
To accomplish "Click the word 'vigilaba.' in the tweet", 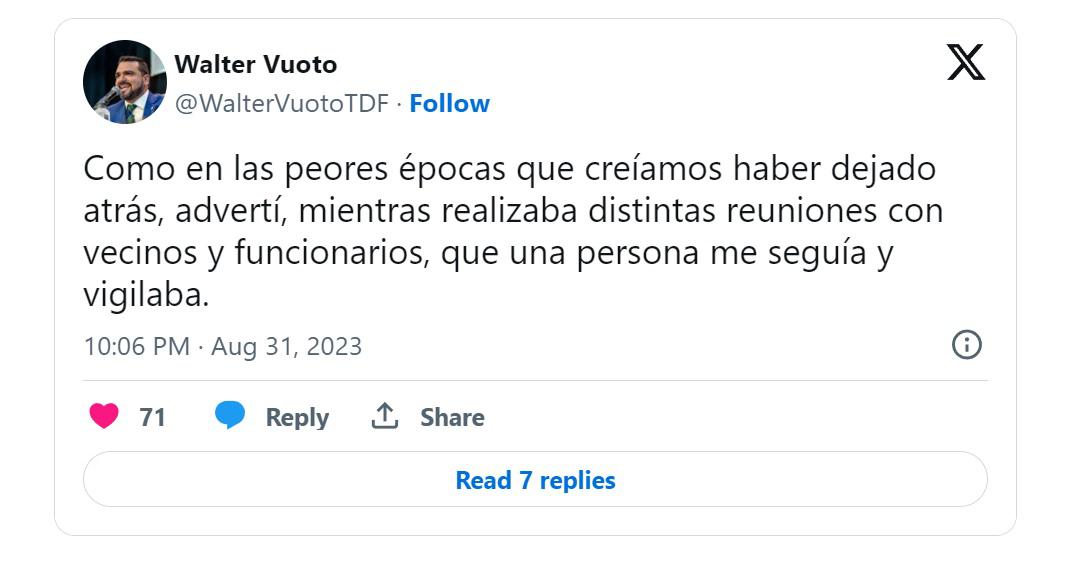I will pos(146,296).
